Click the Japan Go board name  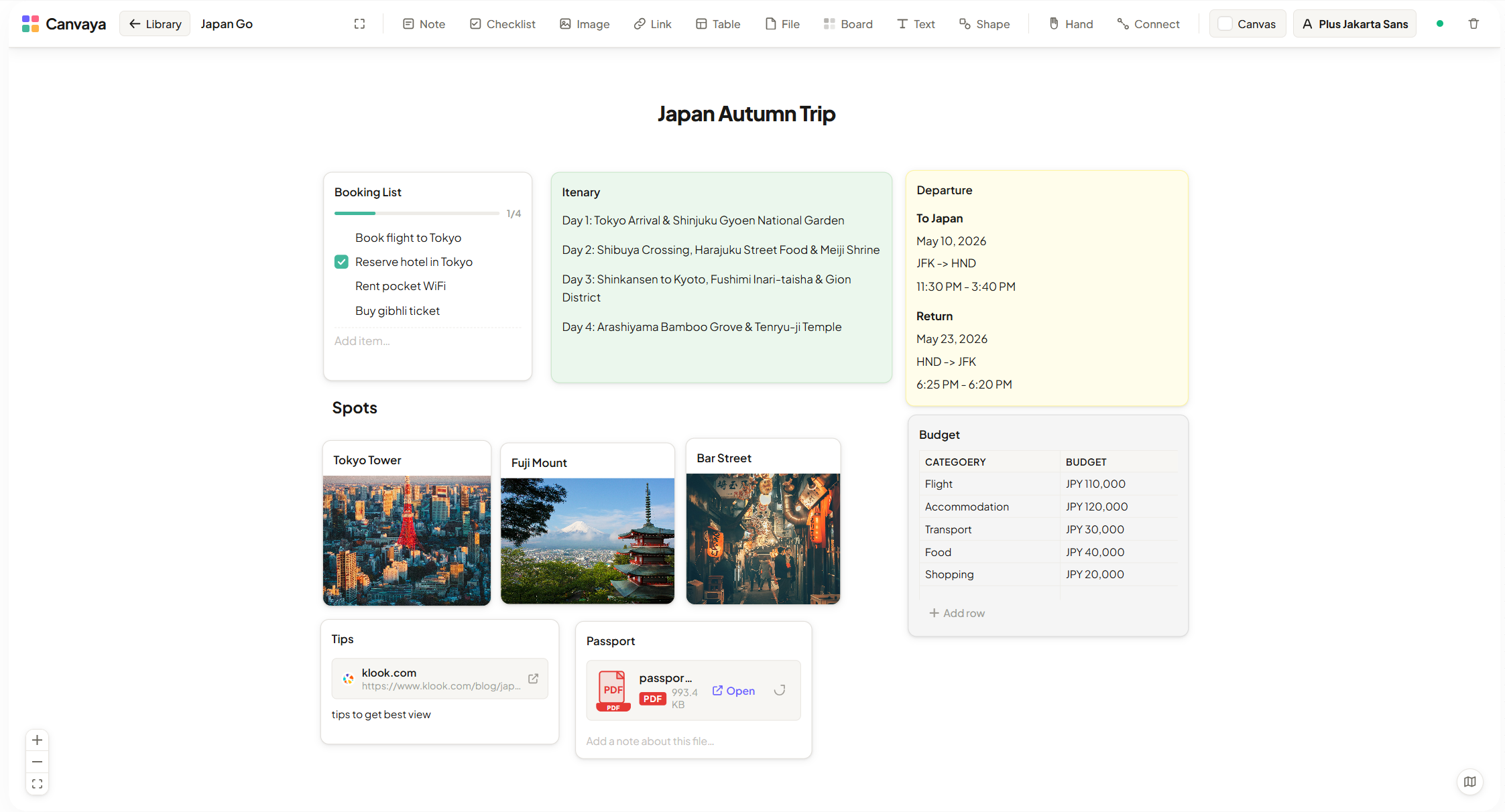(227, 24)
